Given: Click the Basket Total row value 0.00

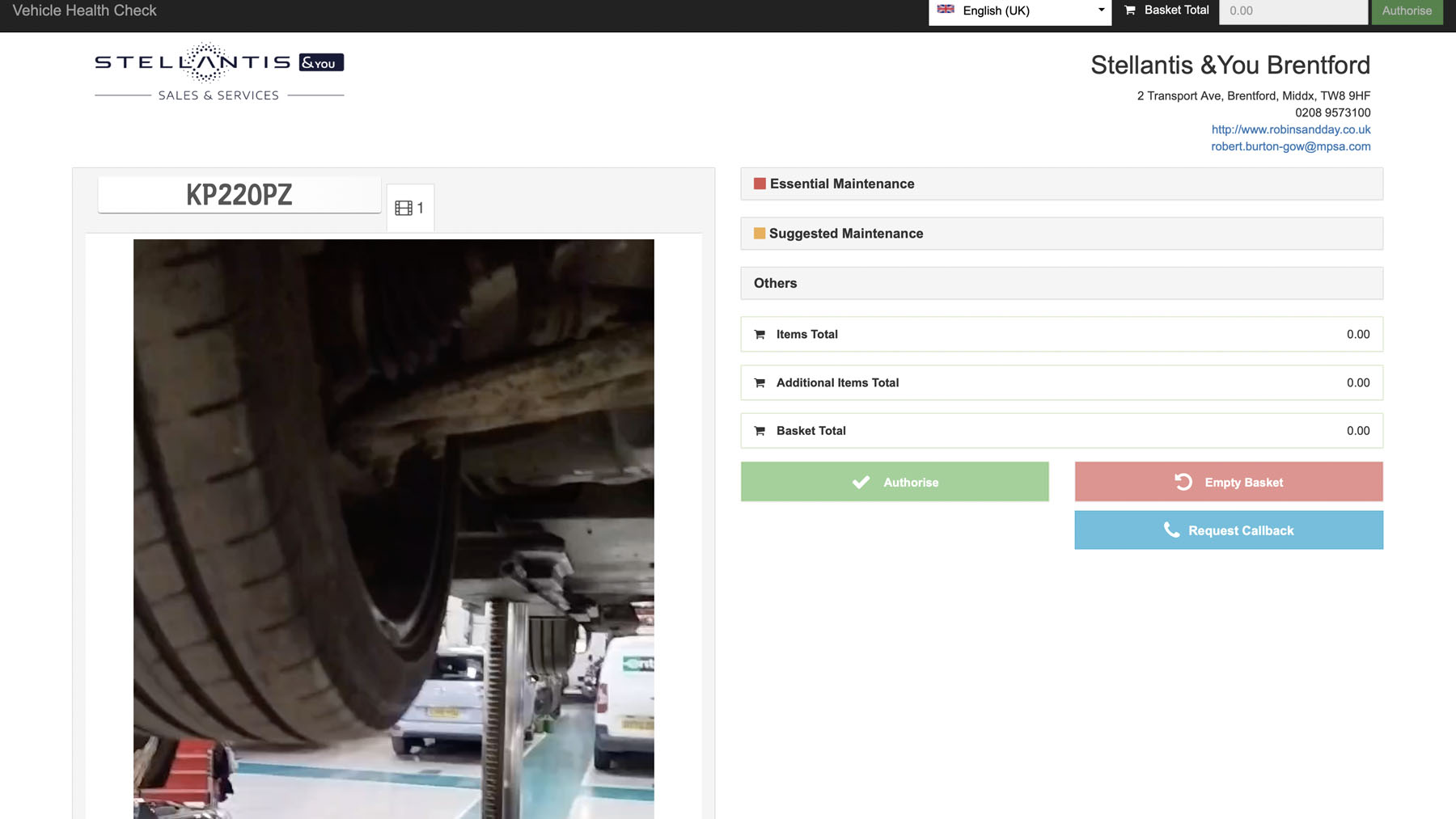Looking at the screenshot, I should tap(1358, 431).
